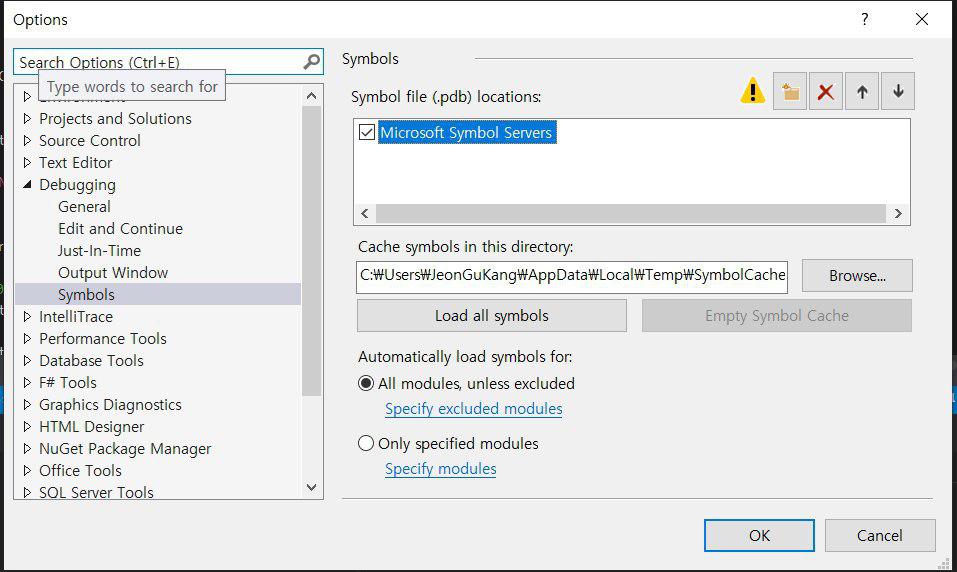Image resolution: width=957 pixels, height=572 pixels.
Task: Expand the Office Tools node
Action: click(x=27, y=470)
